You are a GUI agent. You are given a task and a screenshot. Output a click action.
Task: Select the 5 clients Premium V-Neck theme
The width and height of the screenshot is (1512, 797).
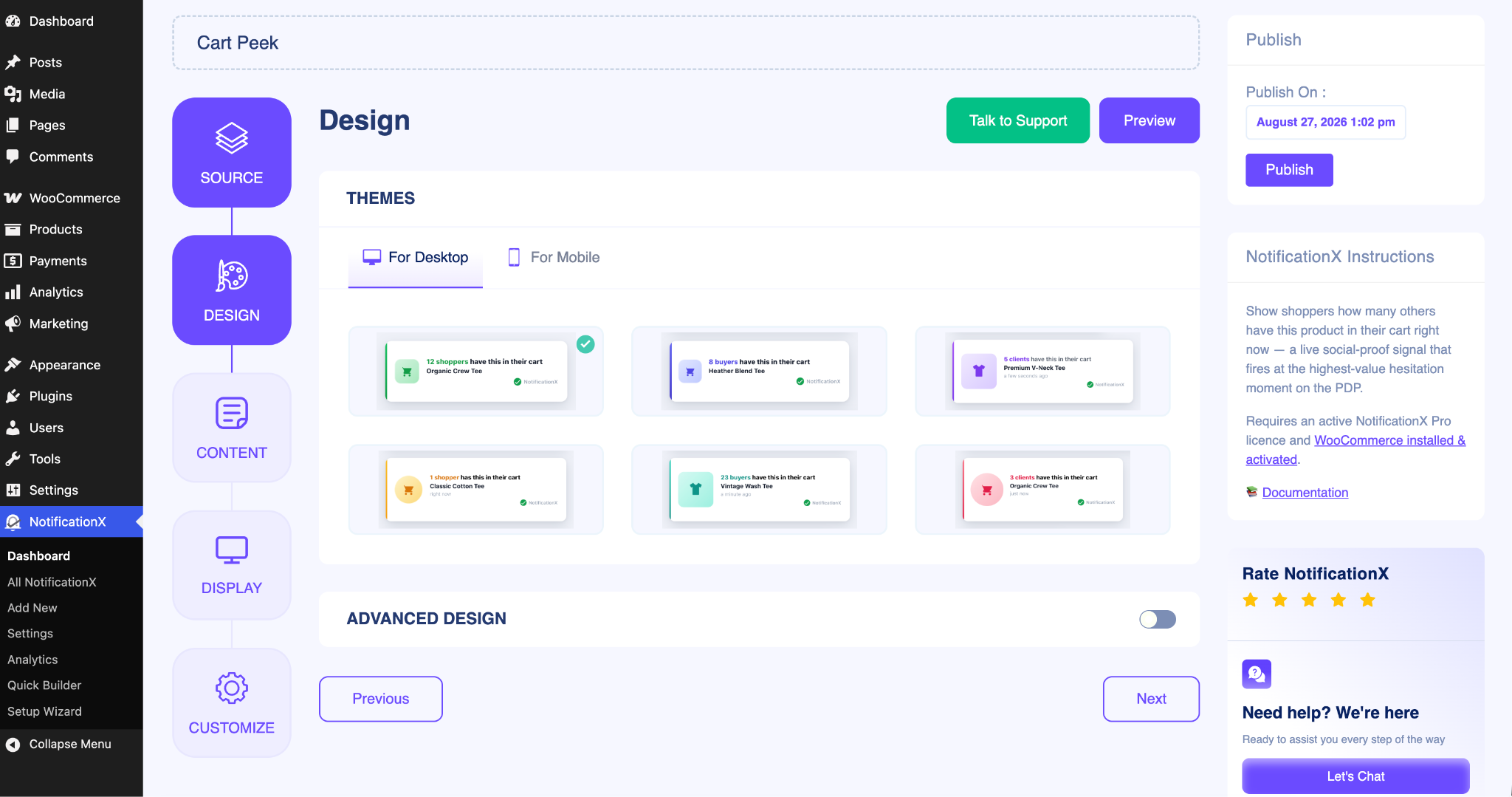1042,372
